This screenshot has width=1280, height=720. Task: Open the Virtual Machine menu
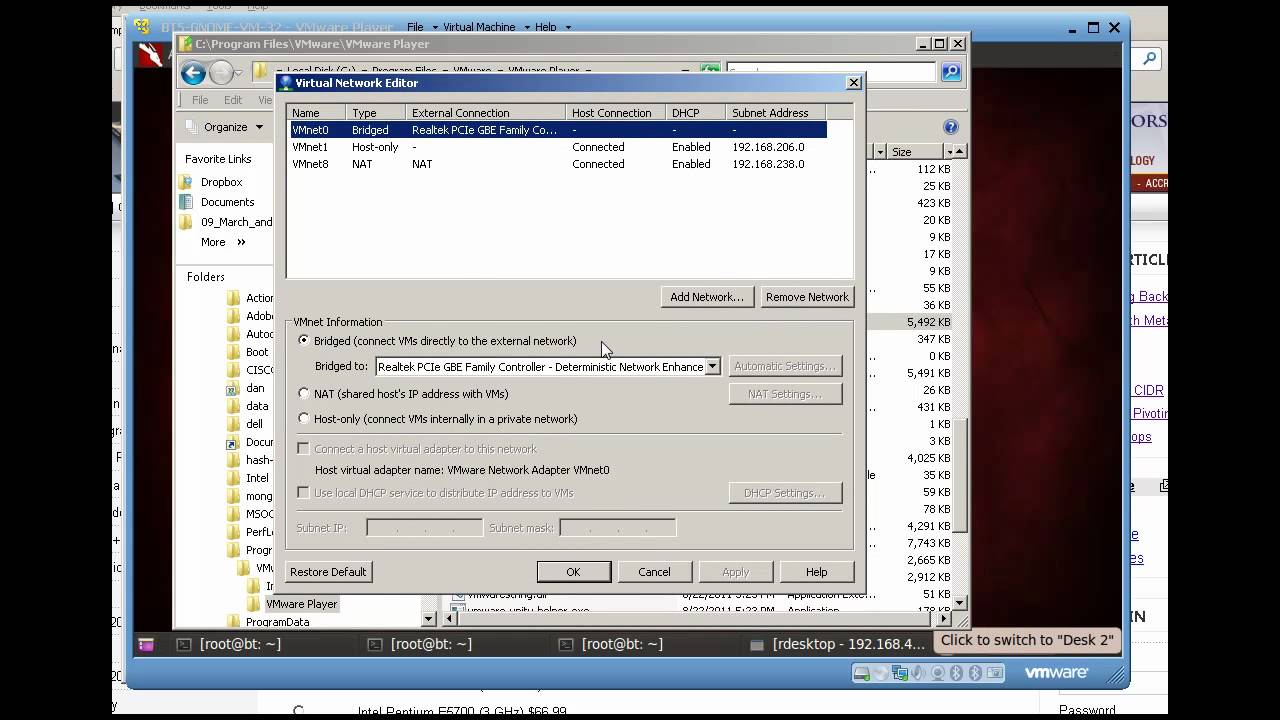pyautogui.click(x=479, y=27)
